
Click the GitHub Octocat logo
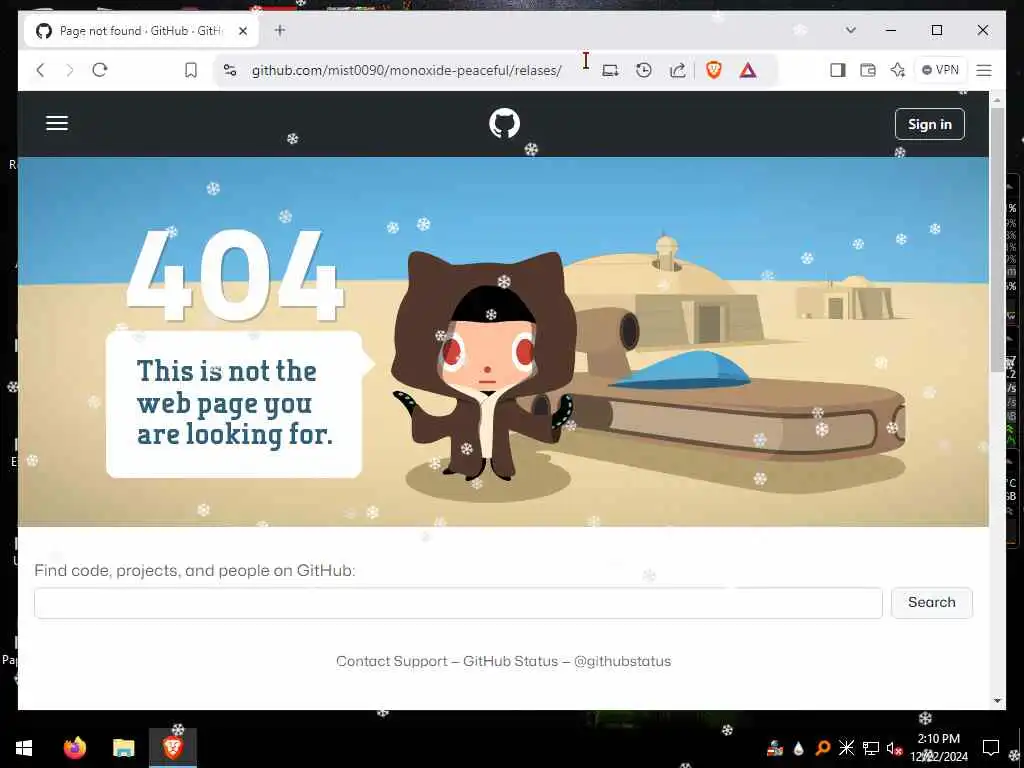tap(504, 123)
